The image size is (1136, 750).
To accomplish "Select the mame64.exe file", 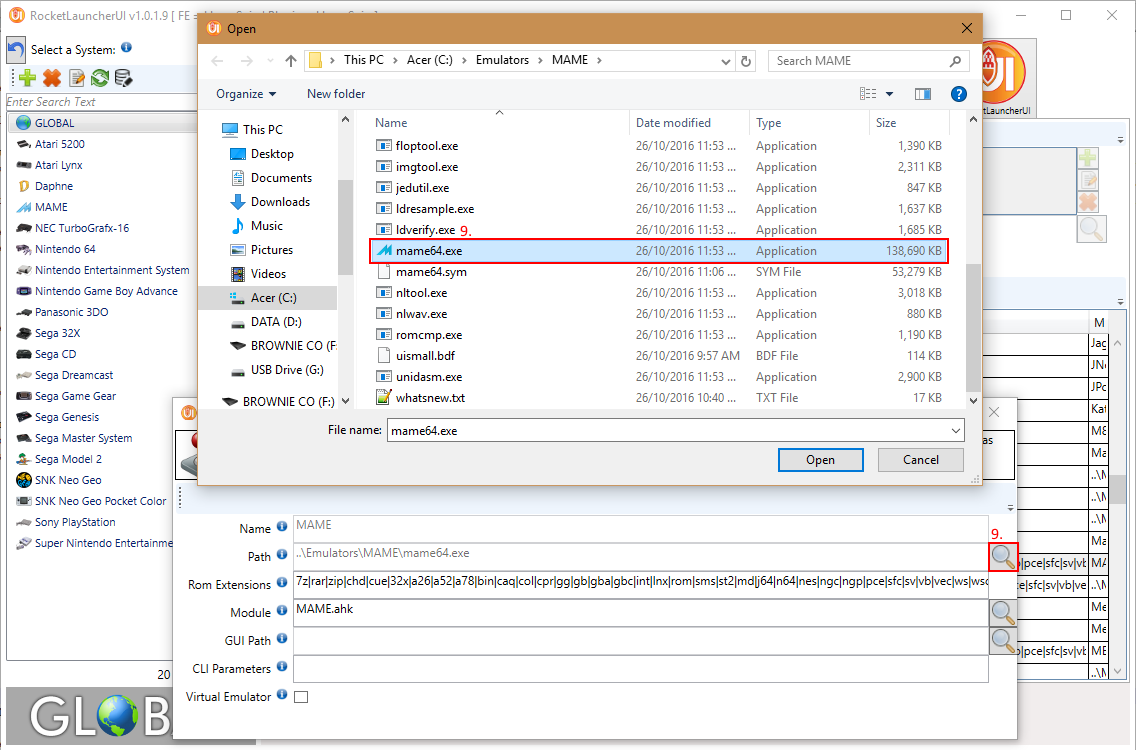I will tap(658, 251).
